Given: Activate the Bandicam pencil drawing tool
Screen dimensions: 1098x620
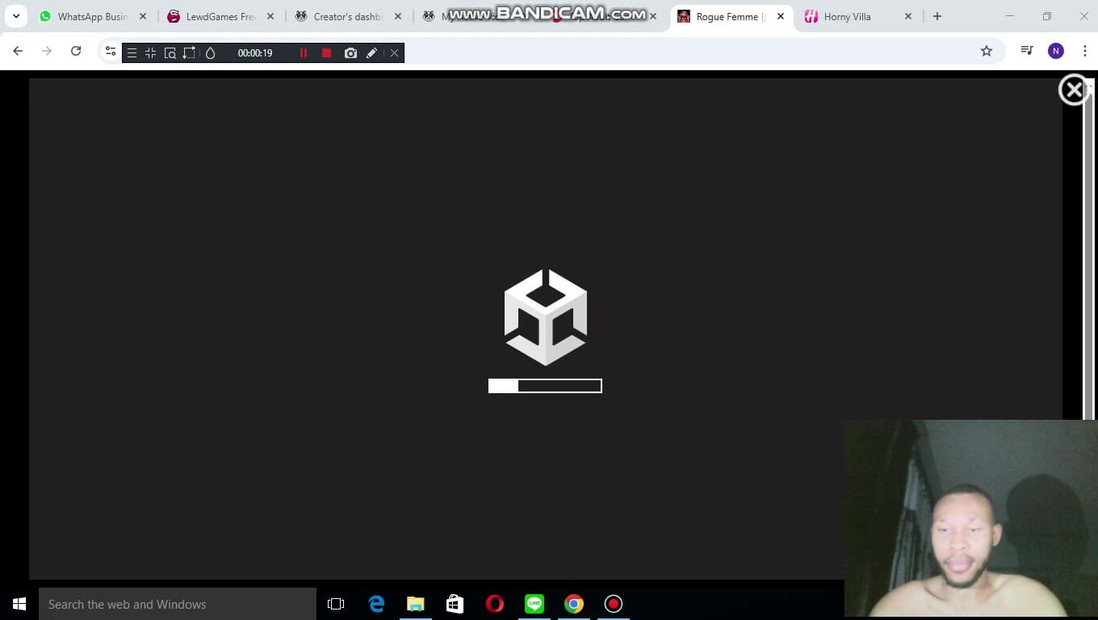Looking at the screenshot, I should pyautogui.click(x=372, y=53).
